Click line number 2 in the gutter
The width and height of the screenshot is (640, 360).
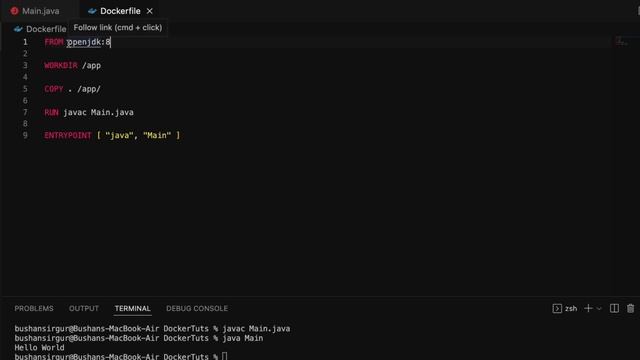click(x=25, y=54)
